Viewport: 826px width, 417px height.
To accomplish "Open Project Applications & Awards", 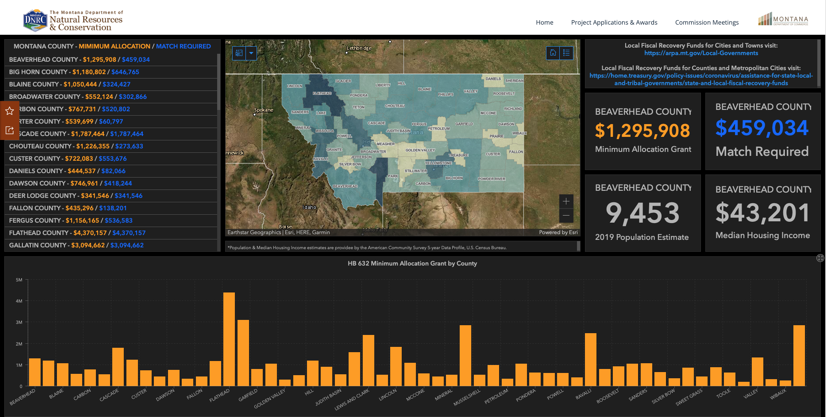I will [x=614, y=23].
